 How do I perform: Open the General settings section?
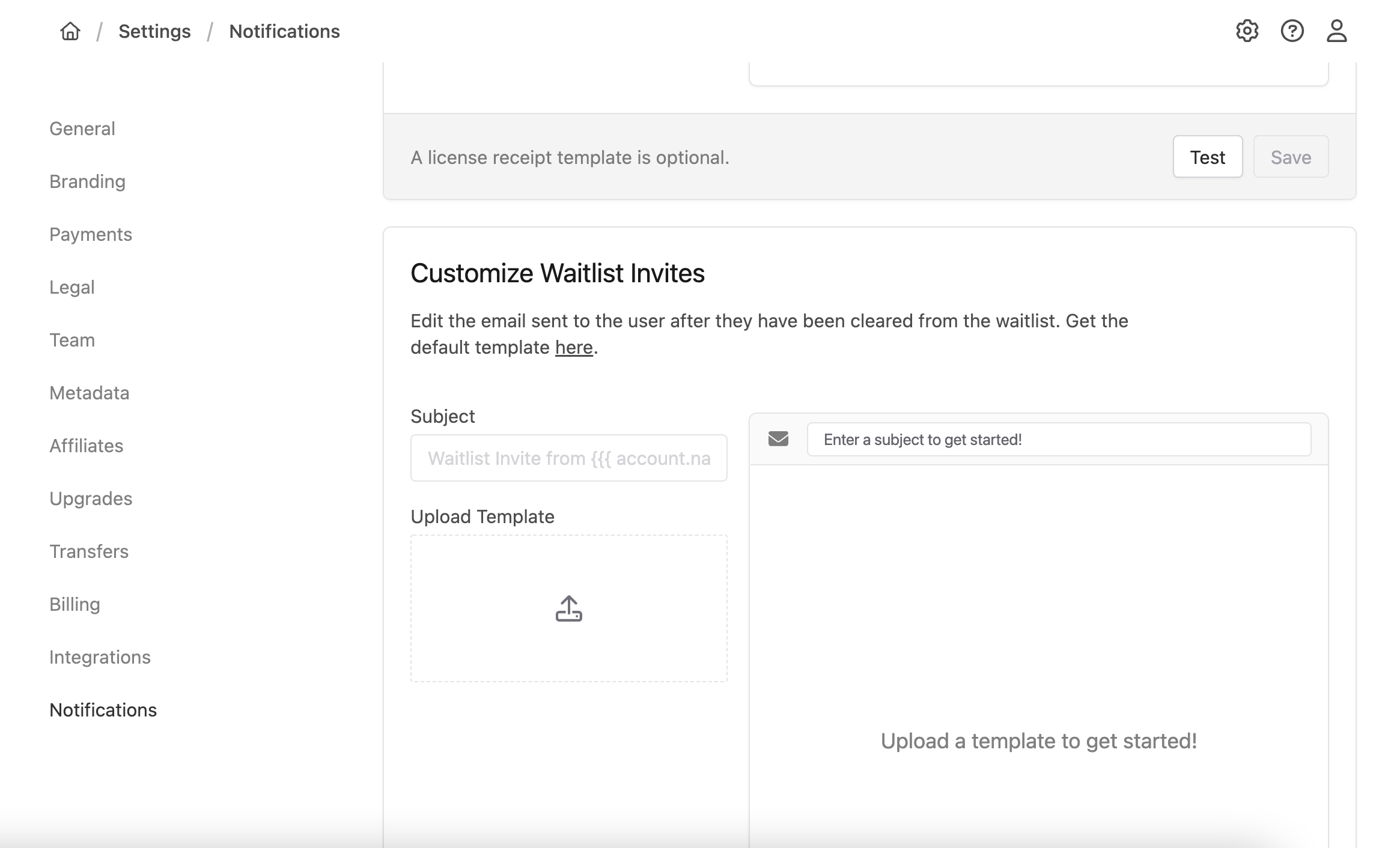click(x=82, y=129)
